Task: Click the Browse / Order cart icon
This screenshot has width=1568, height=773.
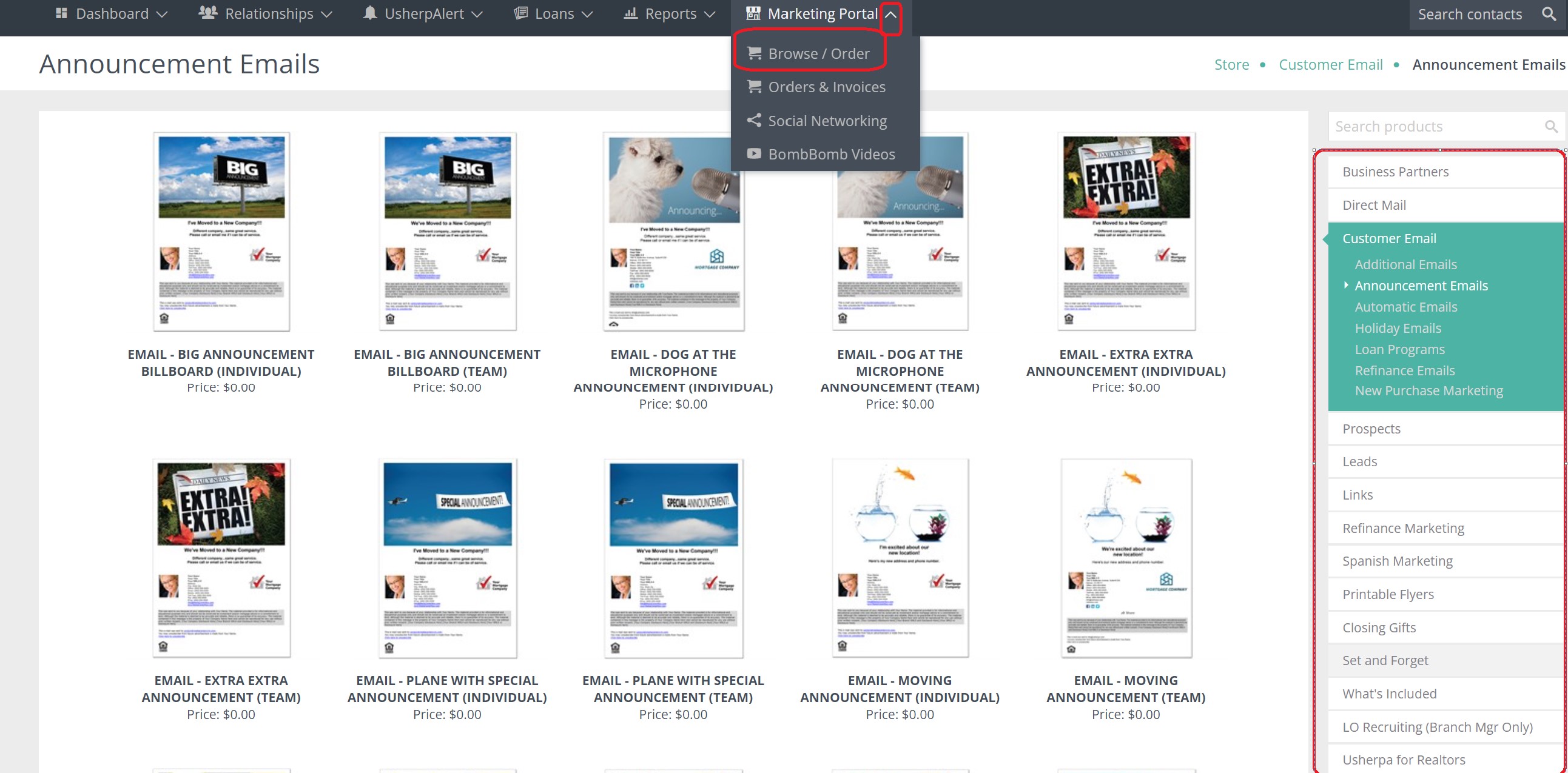Action: click(x=754, y=53)
